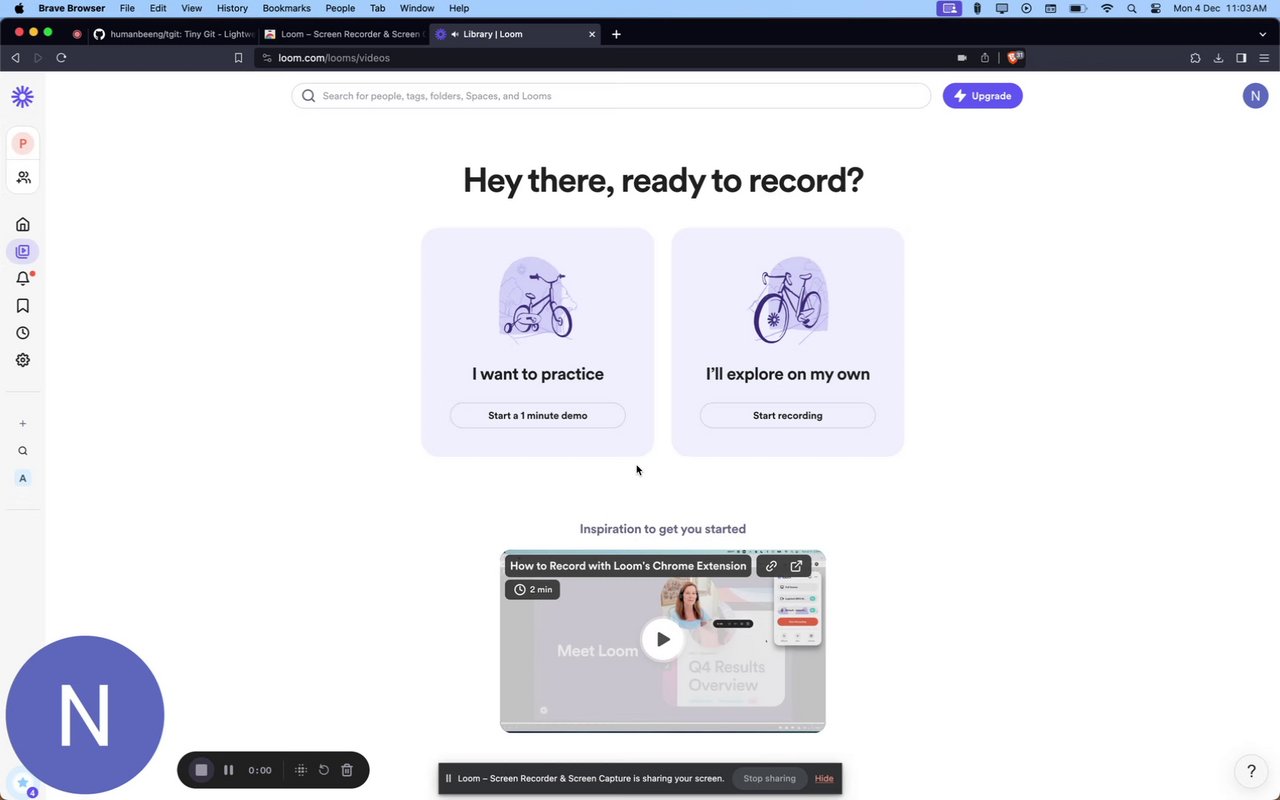Reload the page
The width and height of the screenshot is (1280, 800).
[x=61, y=58]
